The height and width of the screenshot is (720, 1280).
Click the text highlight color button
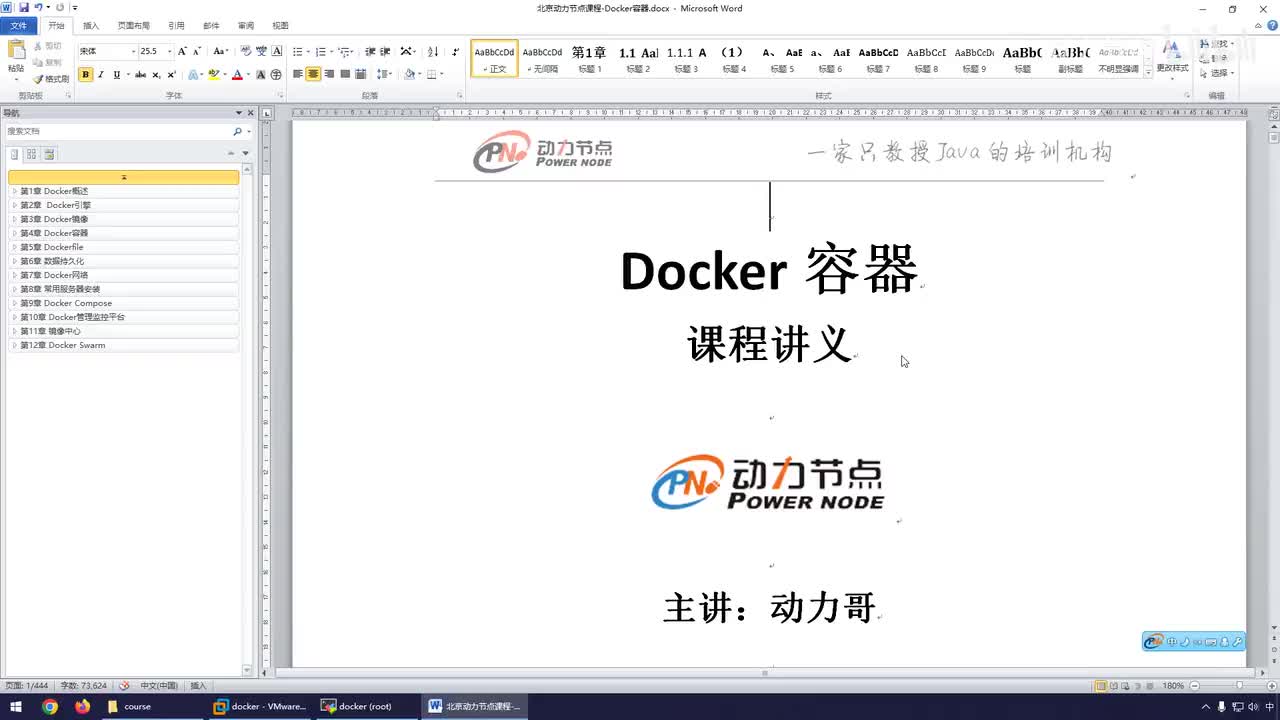212,75
